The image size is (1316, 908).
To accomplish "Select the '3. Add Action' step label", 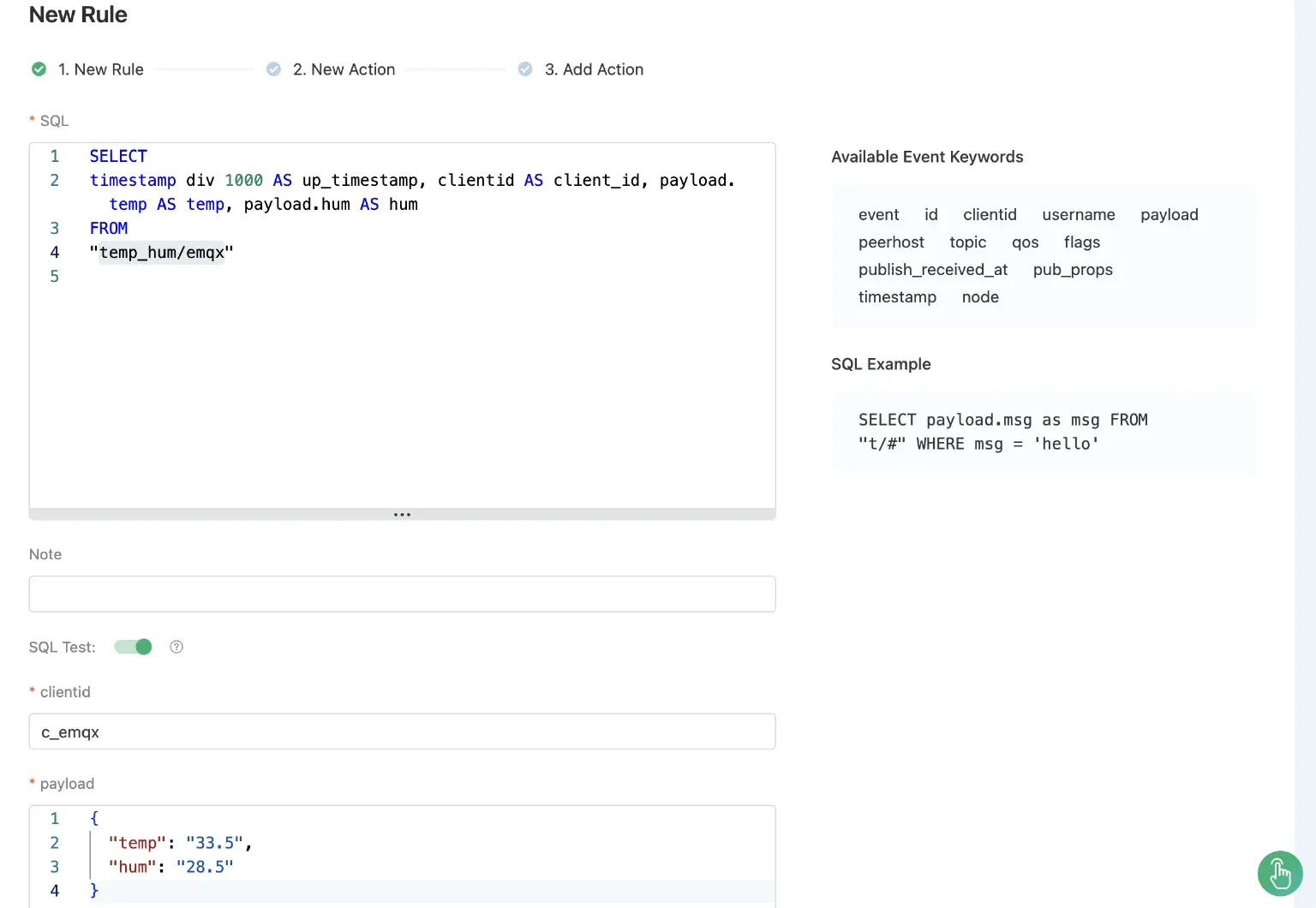I will click(594, 69).
